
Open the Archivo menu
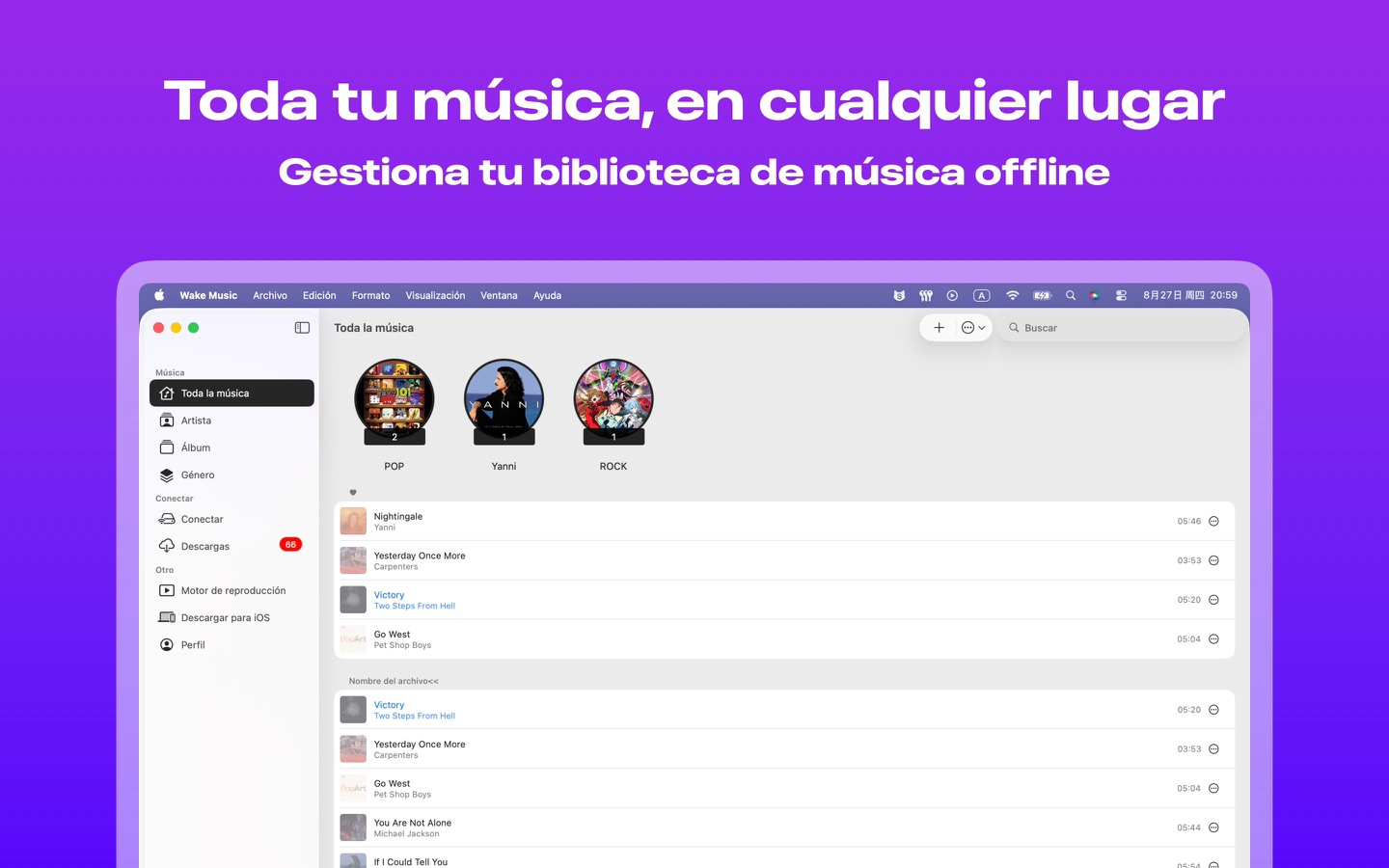pyautogui.click(x=270, y=295)
